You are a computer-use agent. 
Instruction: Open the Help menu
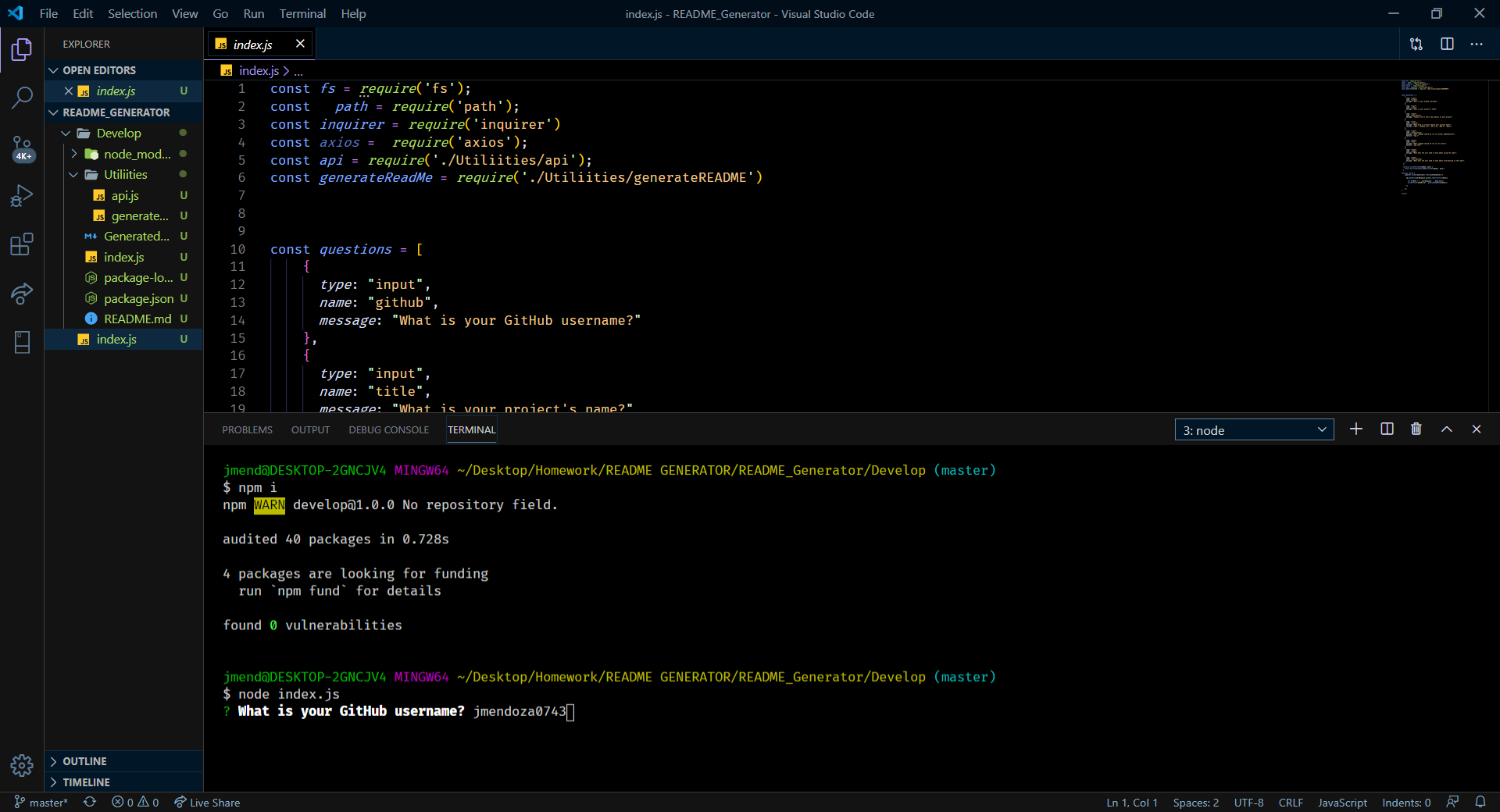(x=353, y=13)
